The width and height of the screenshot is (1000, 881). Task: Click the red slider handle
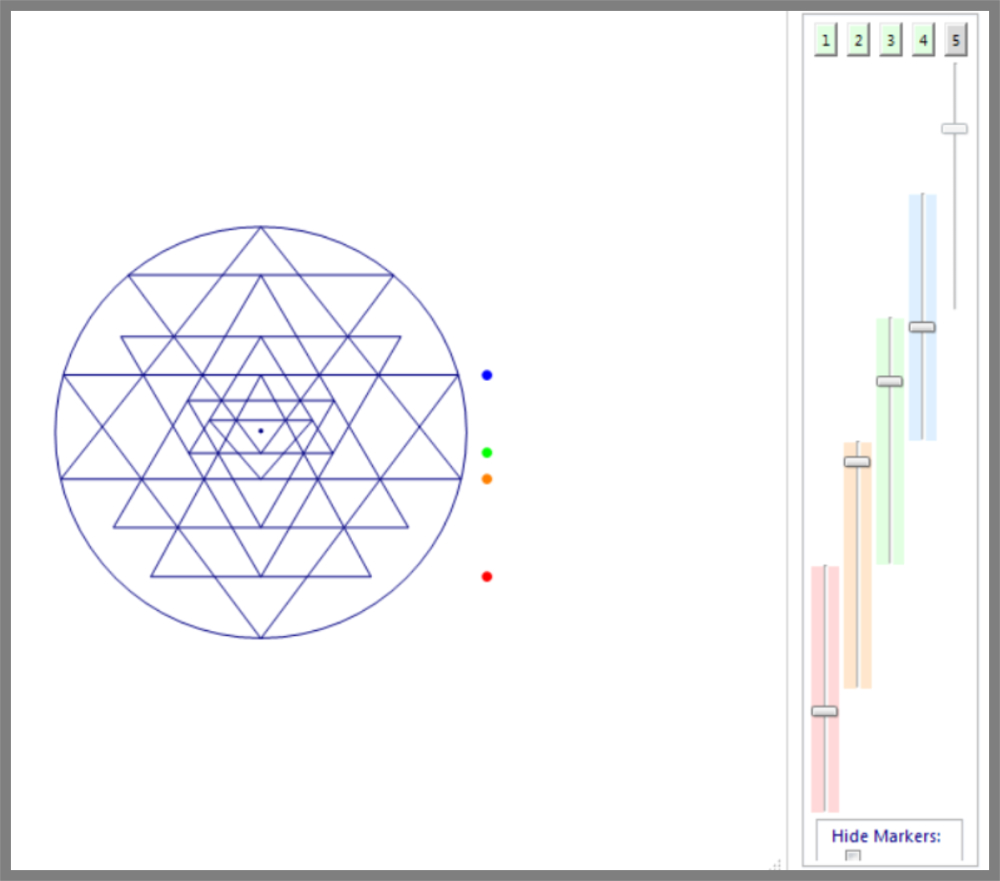click(824, 711)
